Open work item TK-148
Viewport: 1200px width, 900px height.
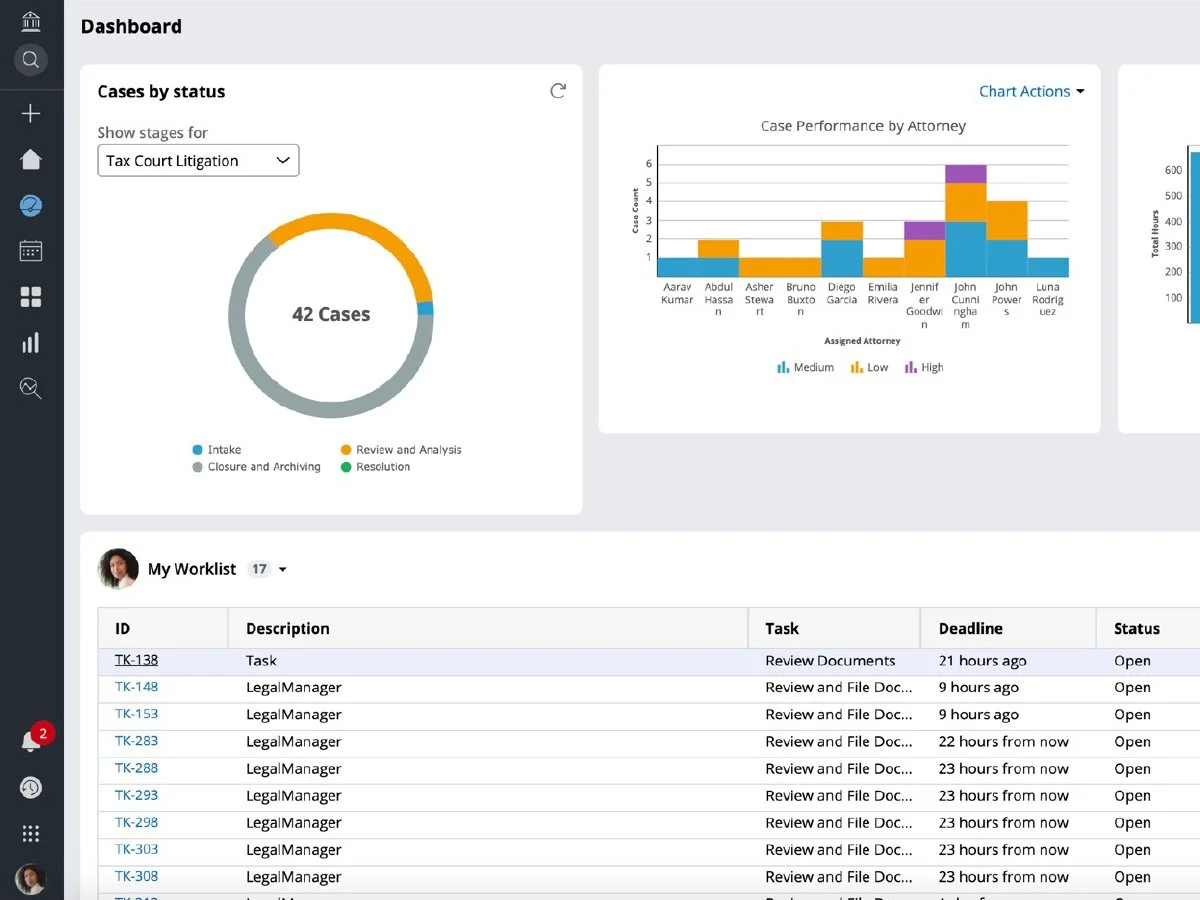(136, 687)
